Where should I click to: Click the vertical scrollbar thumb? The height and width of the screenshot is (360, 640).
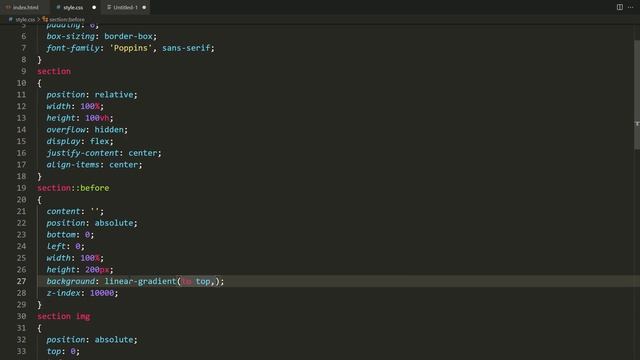coord(637,95)
